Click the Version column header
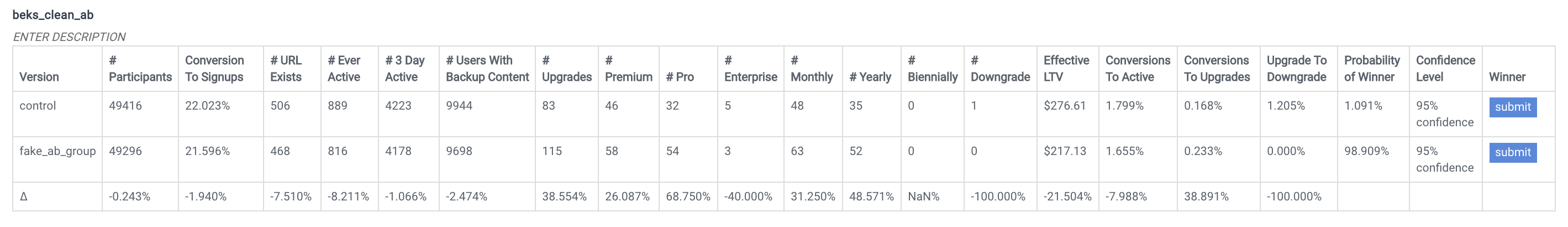 tap(39, 77)
